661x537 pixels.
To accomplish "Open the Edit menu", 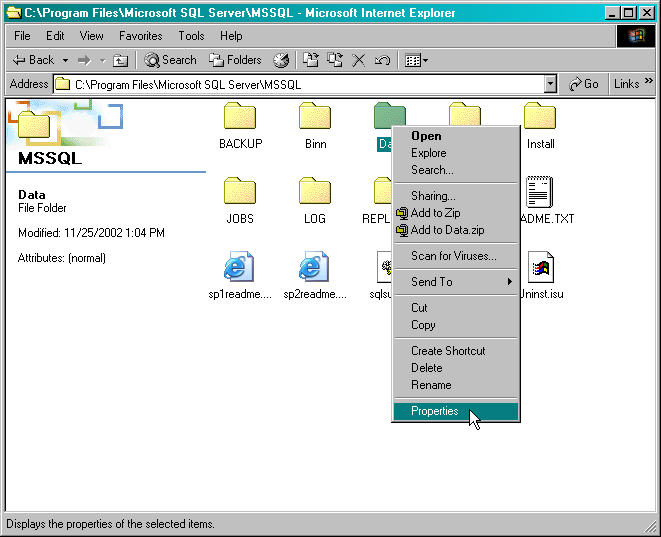I will point(55,36).
